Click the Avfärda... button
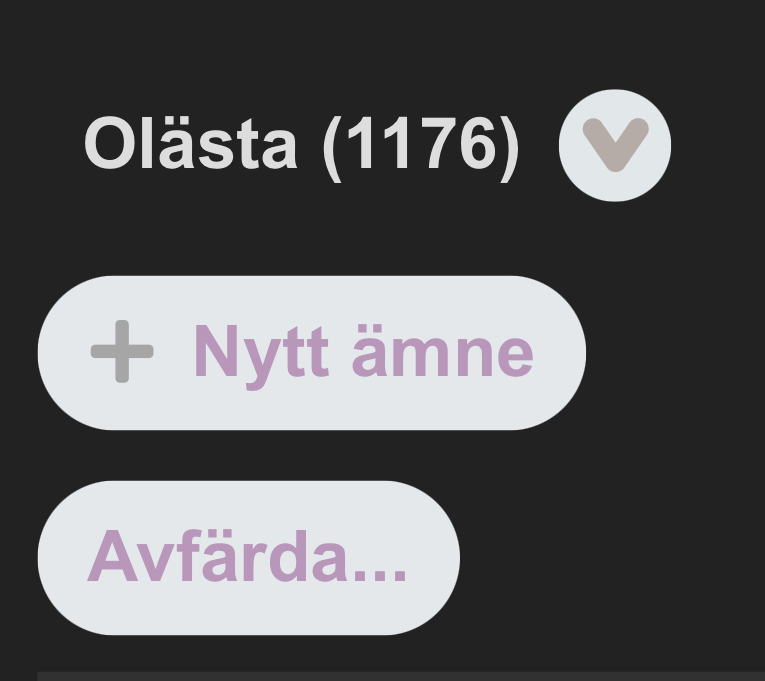Viewport: 765px width, 681px height. (248, 558)
